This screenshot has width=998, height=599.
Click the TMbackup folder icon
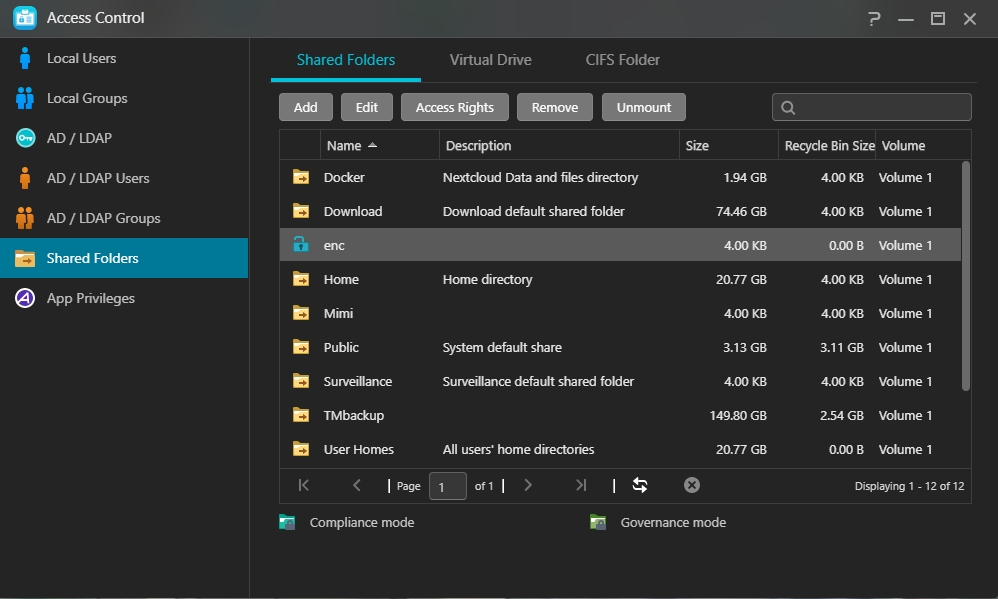pyautogui.click(x=301, y=415)
